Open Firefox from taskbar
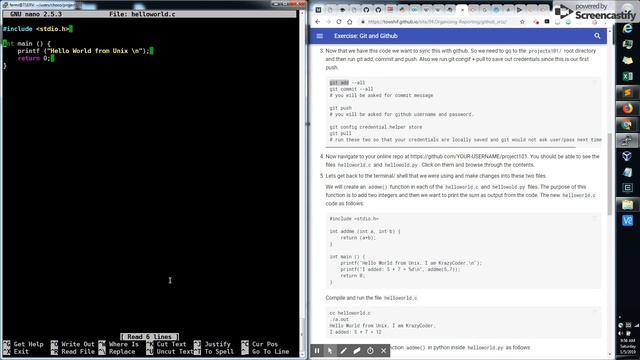640x360 pixels. click(627, 109)
